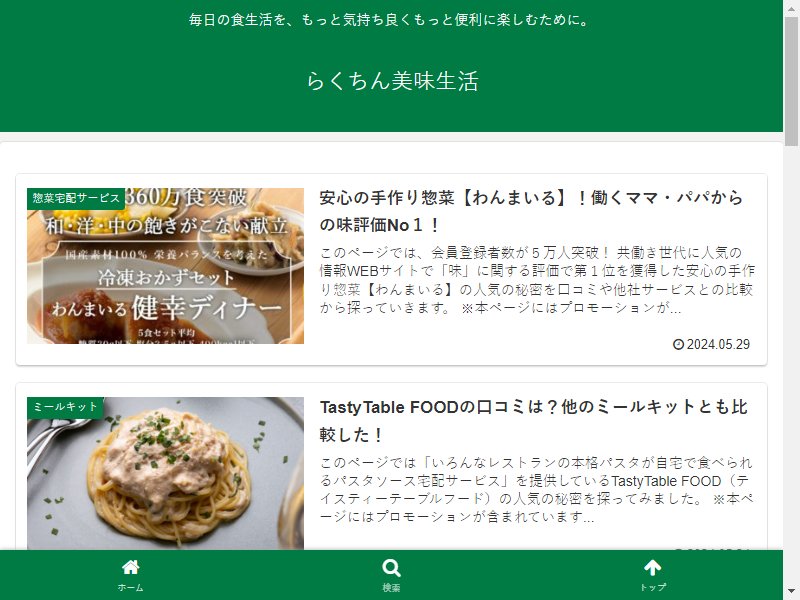
Task: Open search via magnifier icon
Action: click(x=391, y=568)
